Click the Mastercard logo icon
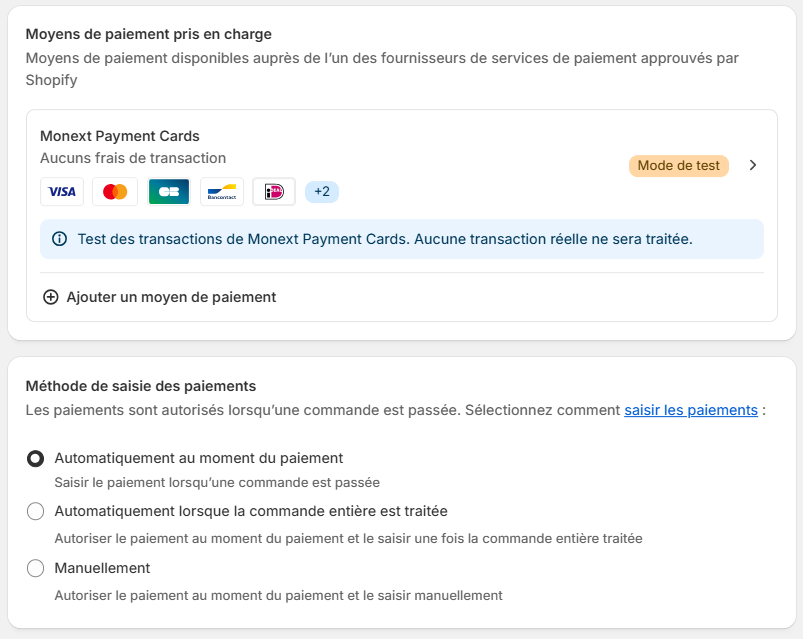 pyautogui.click(x=115, y=191)
